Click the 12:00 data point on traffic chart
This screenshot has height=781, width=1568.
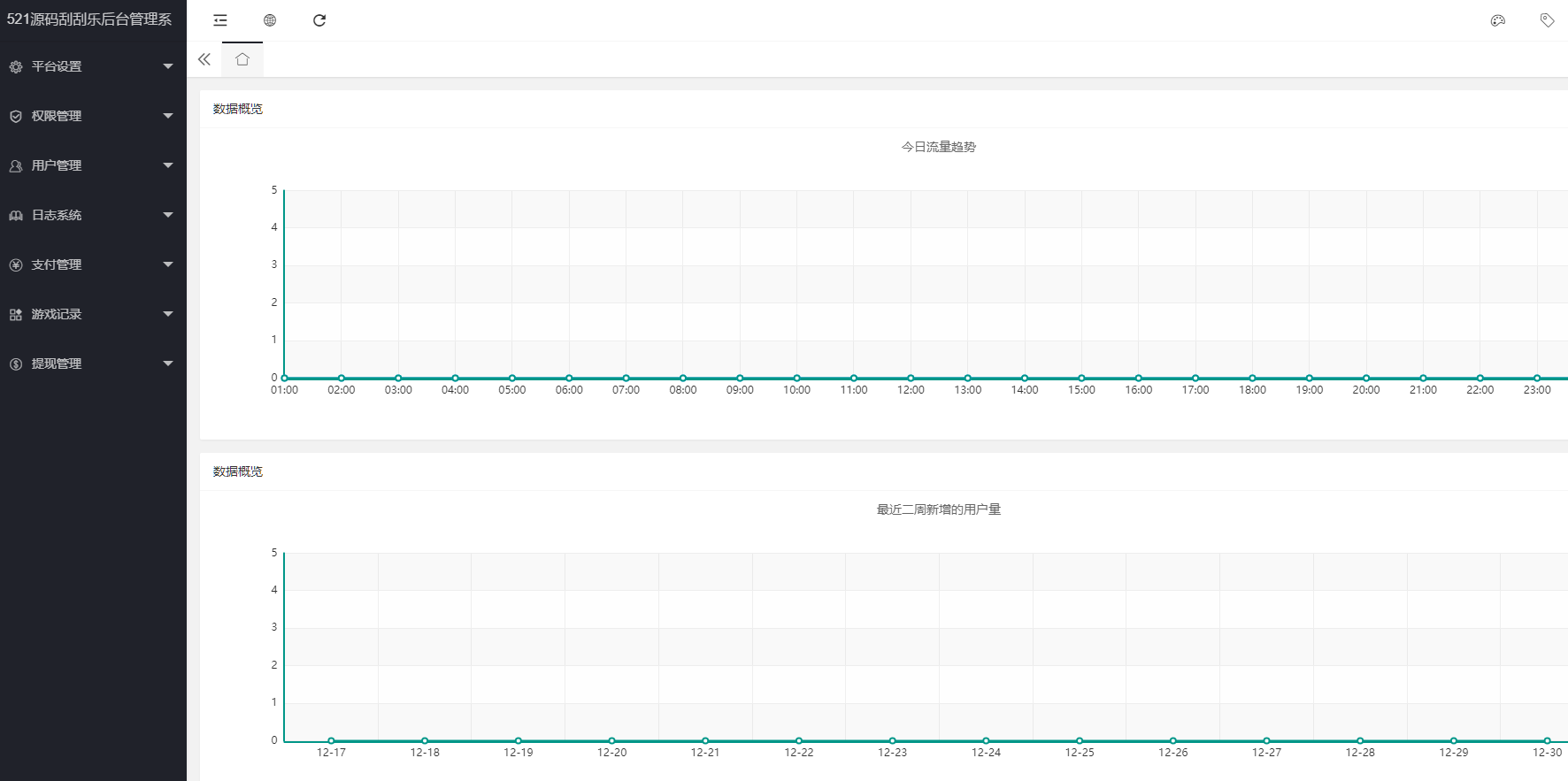pyautogui.click(x=911, y=379)
